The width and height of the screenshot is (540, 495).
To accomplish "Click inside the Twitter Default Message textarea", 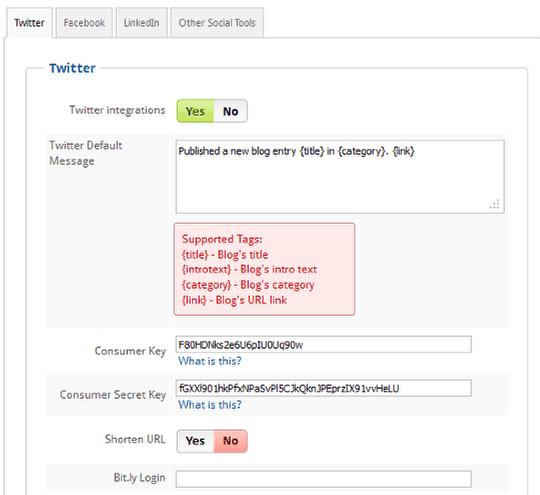I will pos(340,177).
